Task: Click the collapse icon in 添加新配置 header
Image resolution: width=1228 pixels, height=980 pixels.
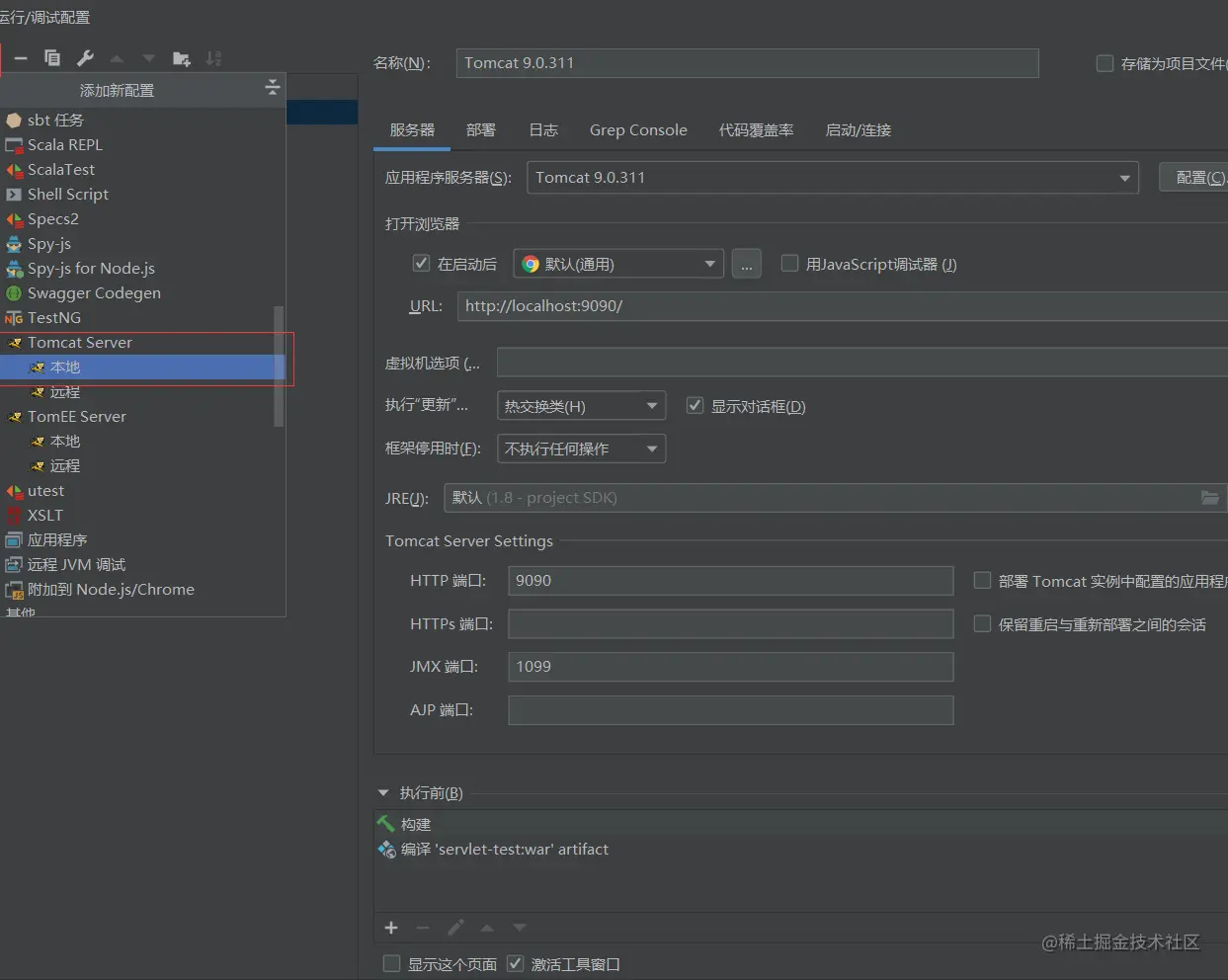Action: [273, 88]
